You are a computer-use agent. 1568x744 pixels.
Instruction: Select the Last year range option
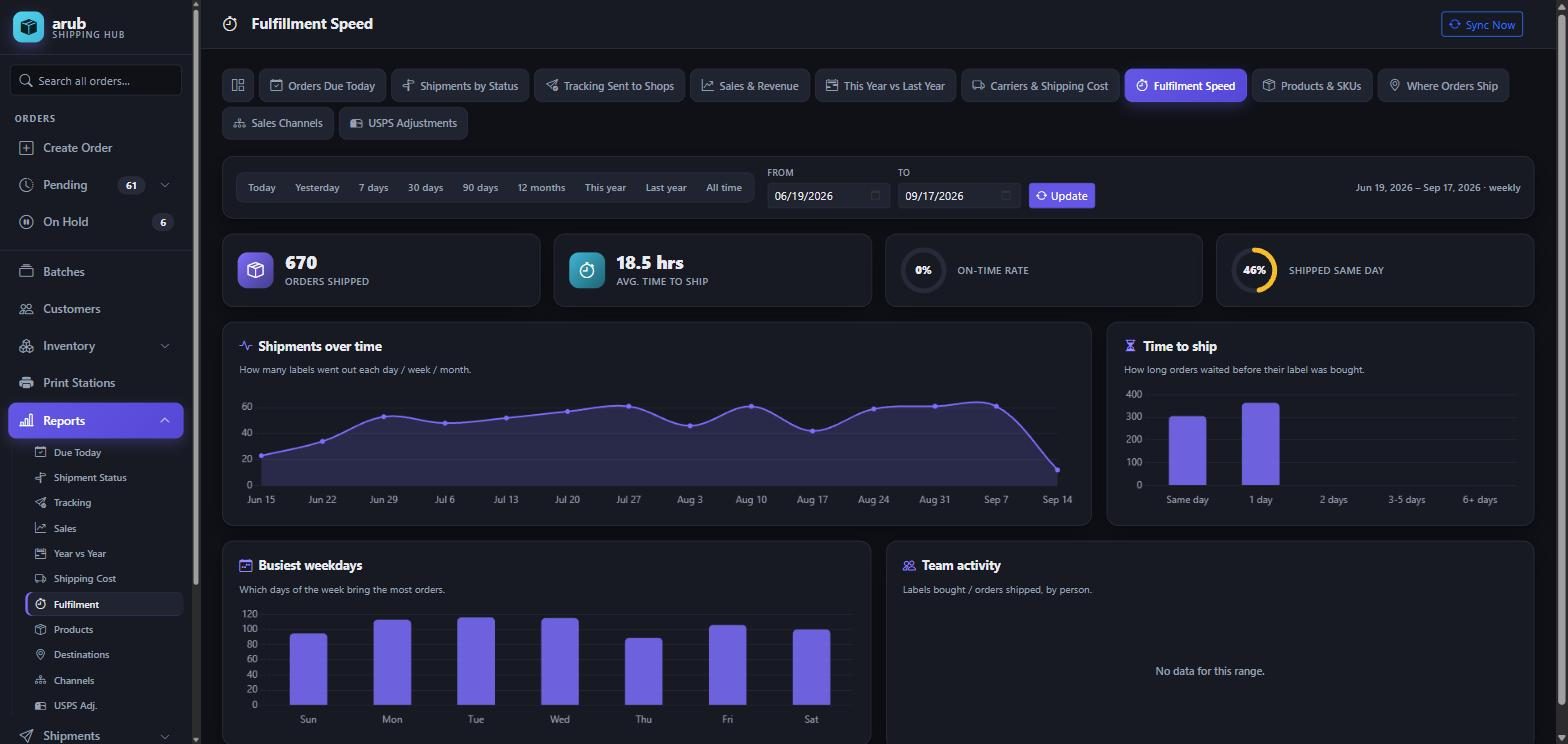point(666,188)
